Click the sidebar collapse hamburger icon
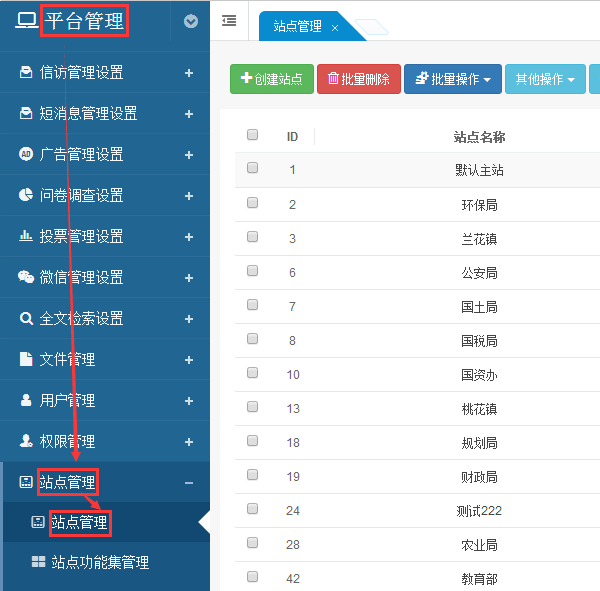The width and height of the screenshot is (600, 591). (x=229, y=21)
